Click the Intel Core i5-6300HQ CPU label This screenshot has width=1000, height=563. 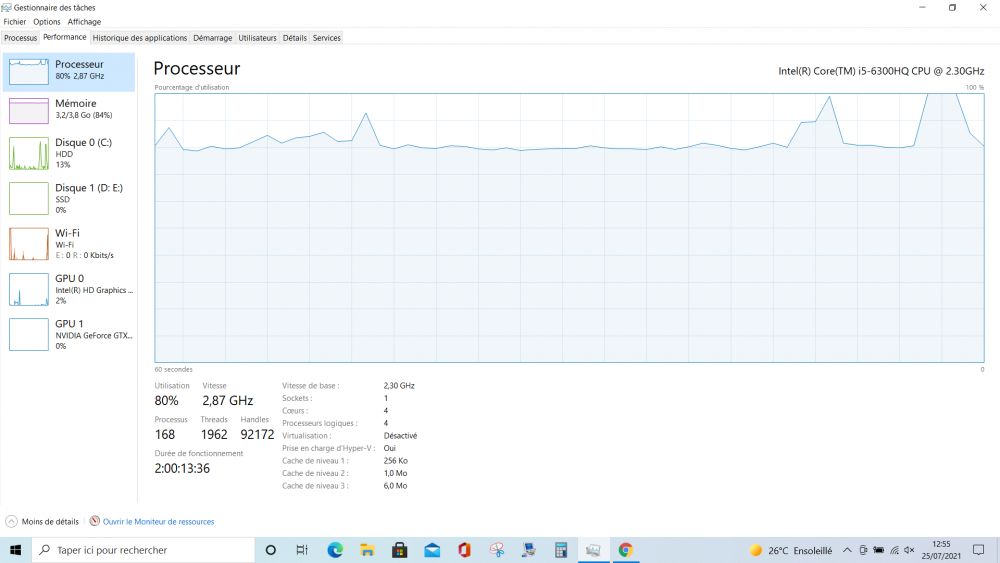click(x=881, y=71)
